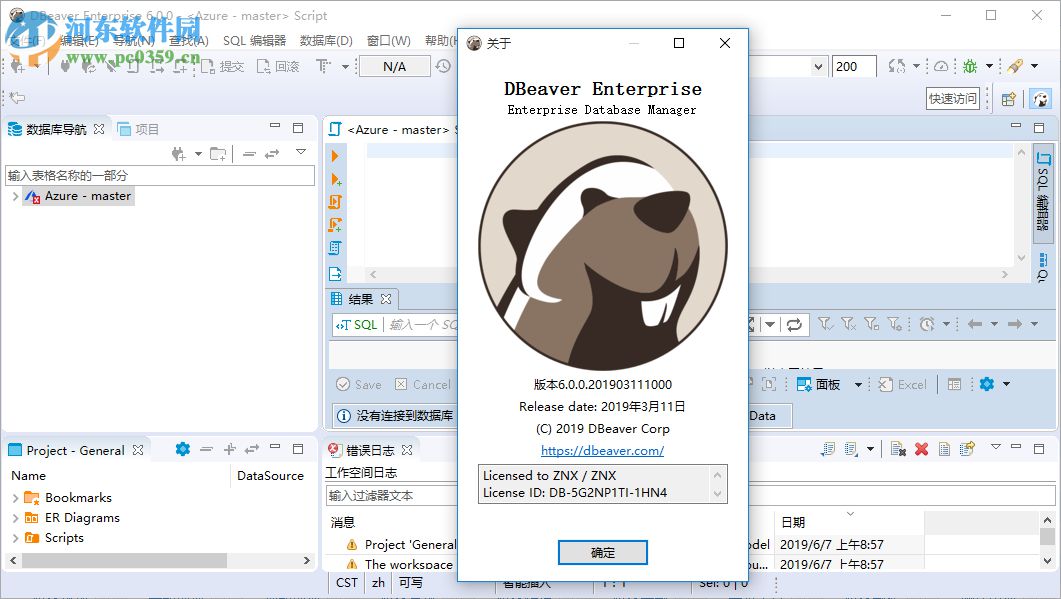
Task: Click the blue gear settings icon in results panel
Action: click(988, 384)
